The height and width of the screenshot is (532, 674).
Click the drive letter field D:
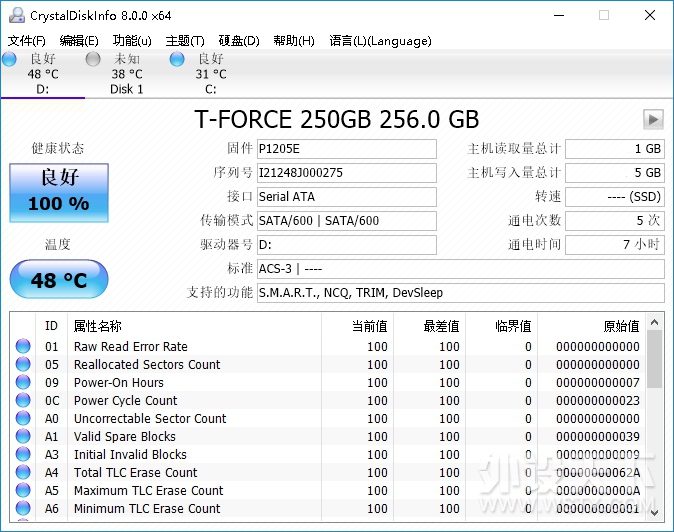point(347,245)
